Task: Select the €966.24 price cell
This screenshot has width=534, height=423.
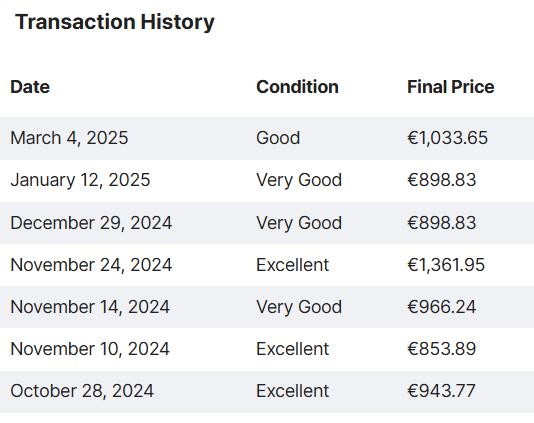Action: coord(441,307)
